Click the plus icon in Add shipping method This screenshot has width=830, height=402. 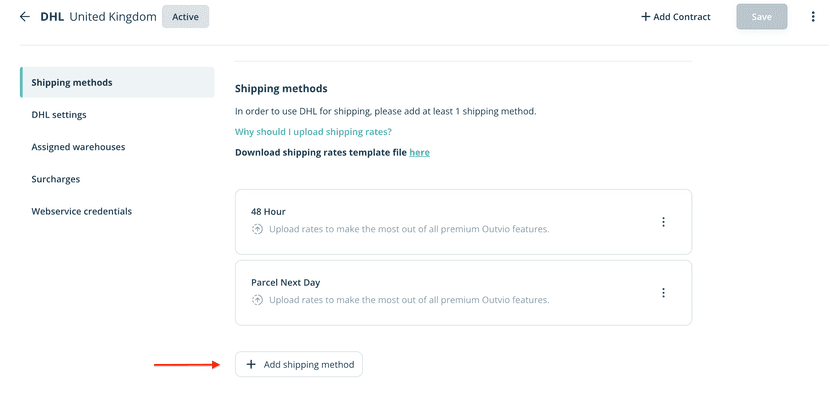pyautogui.click(x=251, y=365)
